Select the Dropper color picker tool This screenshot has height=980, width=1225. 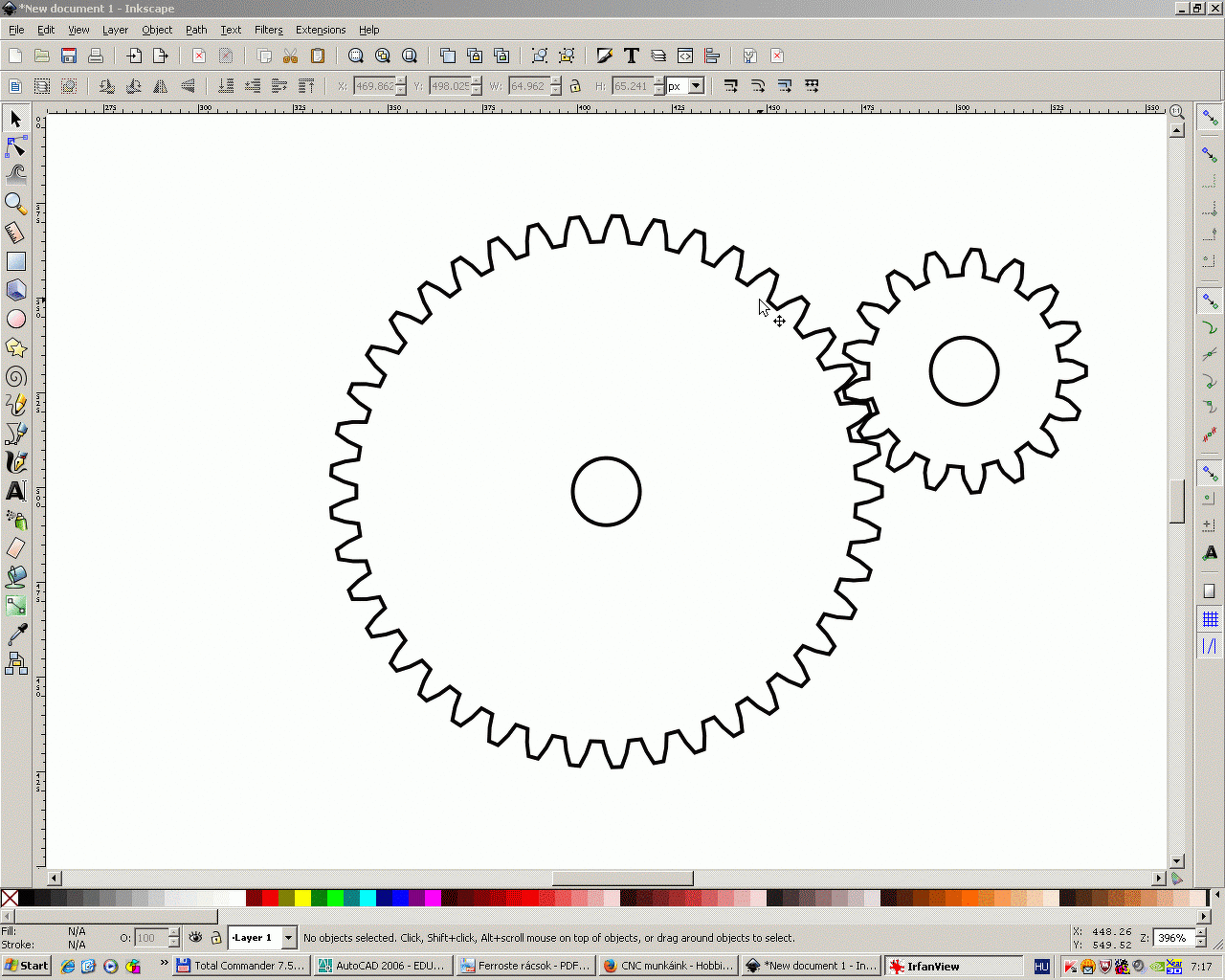(16, 635)
